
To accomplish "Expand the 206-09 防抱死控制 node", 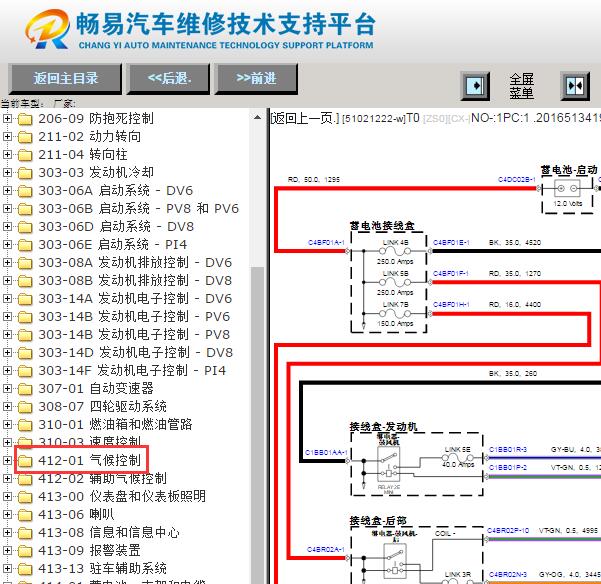I will tap(7, 119).
